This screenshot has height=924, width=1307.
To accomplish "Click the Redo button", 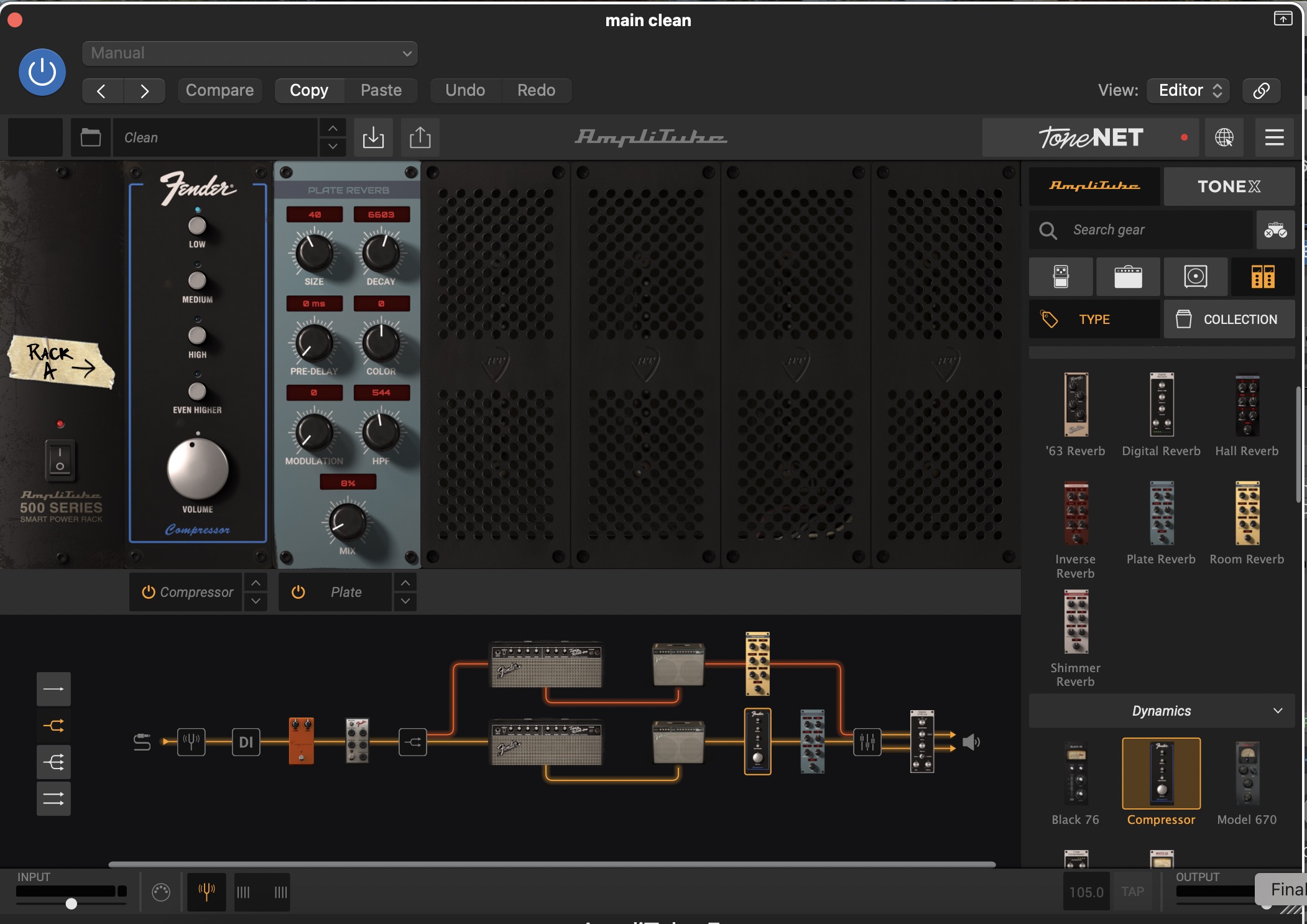I will click(x=536, y=91).
